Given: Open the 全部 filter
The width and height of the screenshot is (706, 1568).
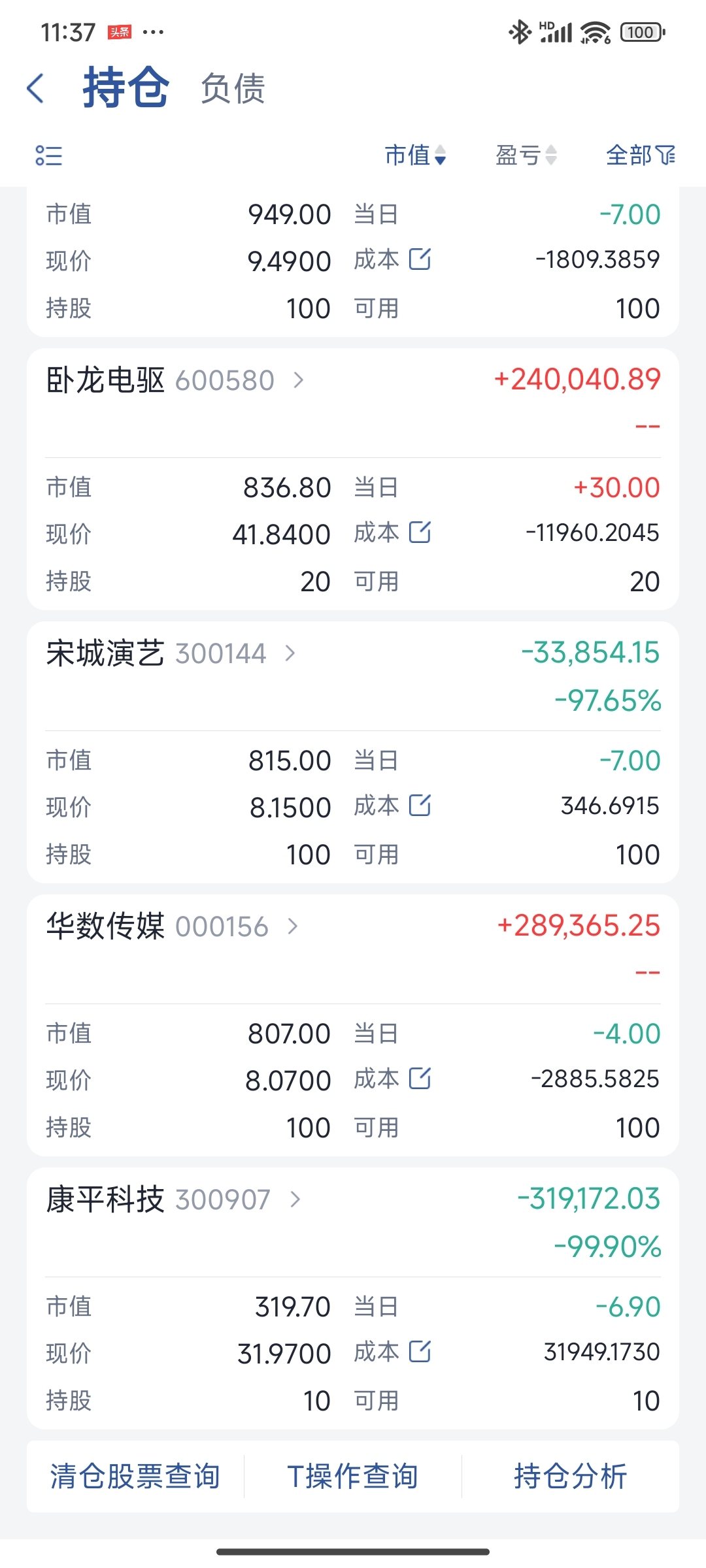Looking at the screenshot, I should pyautogui.click(x=640, y=155).
